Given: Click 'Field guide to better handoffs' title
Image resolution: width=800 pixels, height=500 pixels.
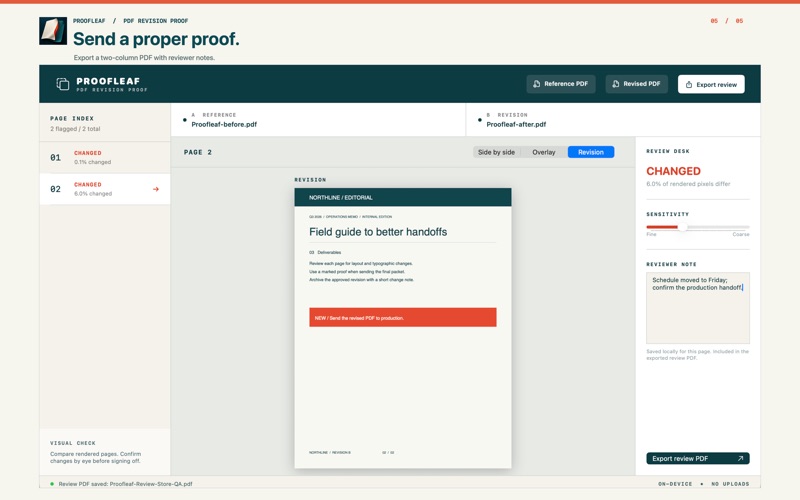Looking at the screenshot, I should click(378, 232).
